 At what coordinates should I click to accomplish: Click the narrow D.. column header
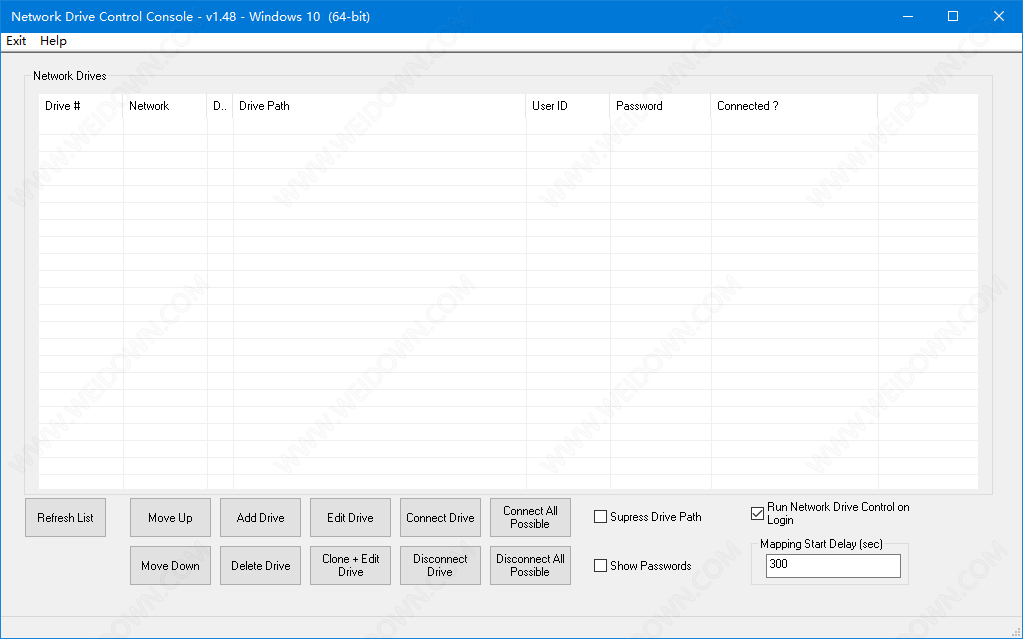click(x=220, y=106)
